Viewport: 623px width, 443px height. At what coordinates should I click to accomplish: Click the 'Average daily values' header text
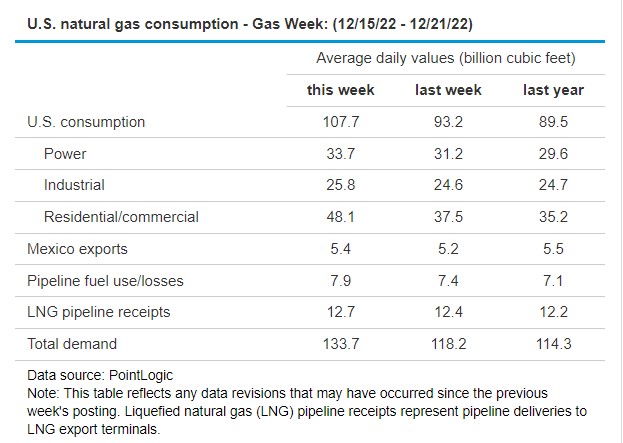click(446, 58)
